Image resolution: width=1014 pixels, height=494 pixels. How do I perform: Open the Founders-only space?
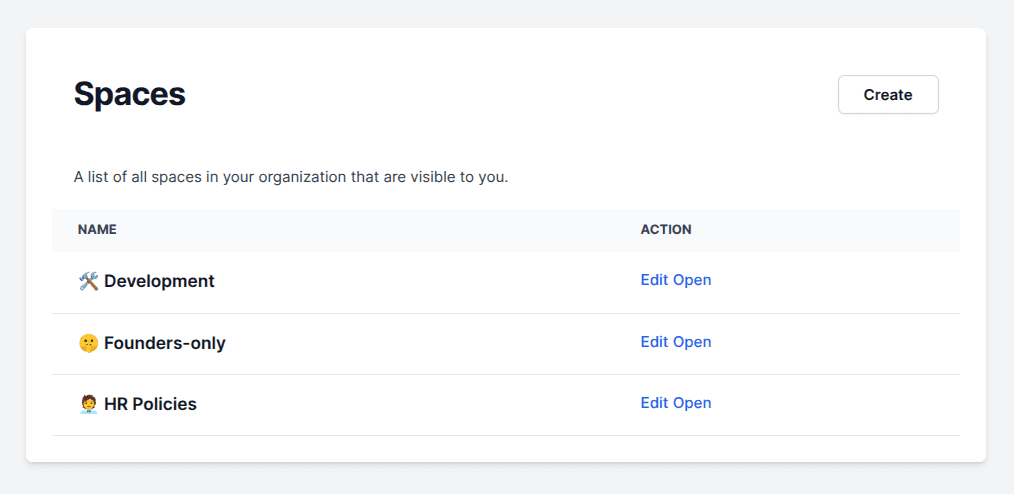692,342
